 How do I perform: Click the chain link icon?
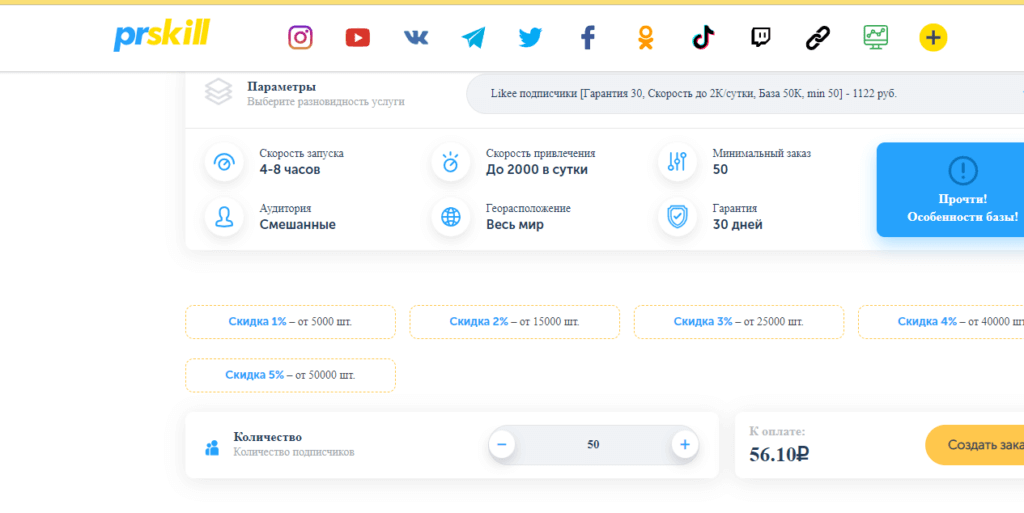pos(818,38)
